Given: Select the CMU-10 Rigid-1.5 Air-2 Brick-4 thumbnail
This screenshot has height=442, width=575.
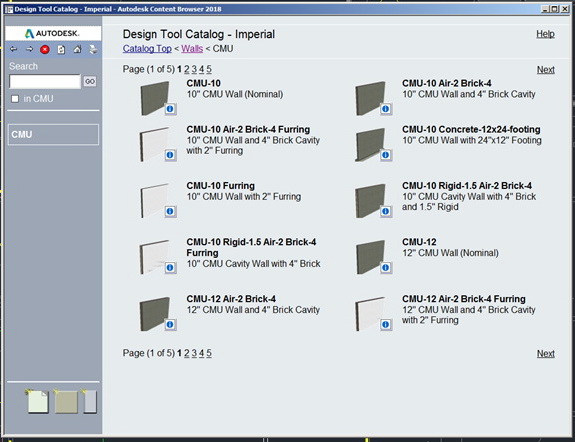Looking at the screenshot, I should pos(370,200).
